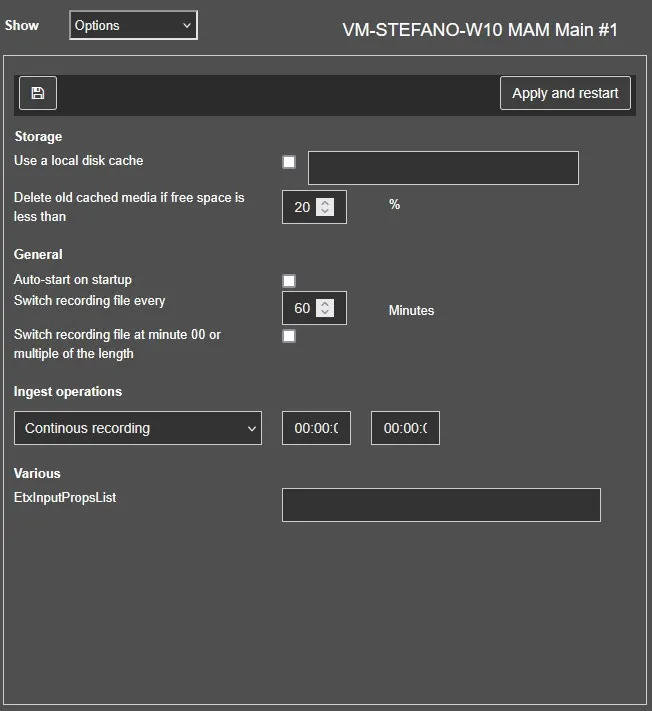Click the local disk cache path field
The image size is (652, 711).
(443, 168)
